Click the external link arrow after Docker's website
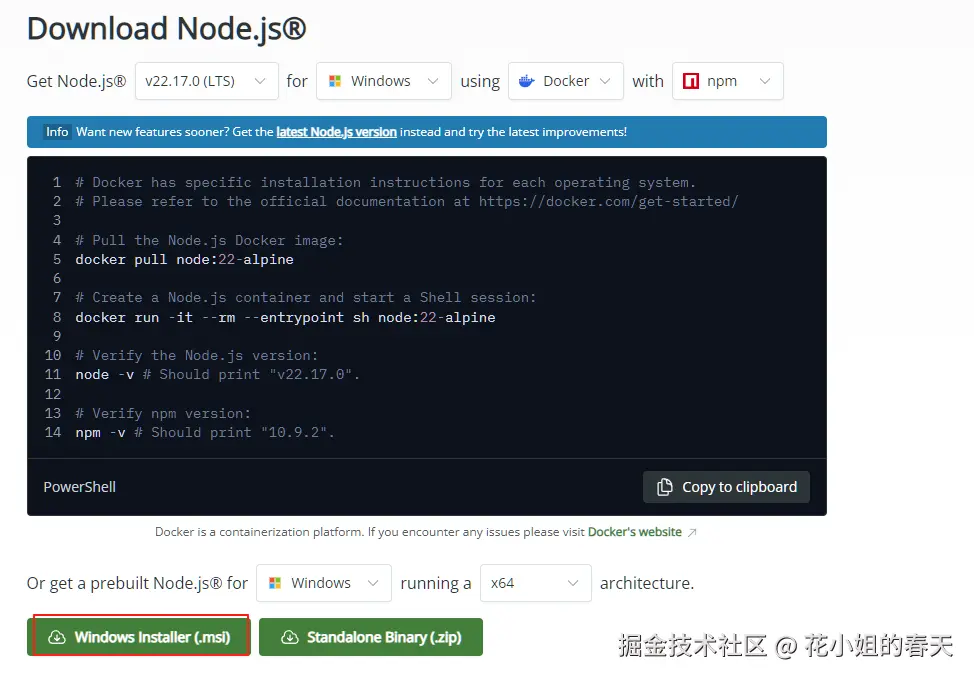This screenshot has height=680, width=974. click(692, 532)
